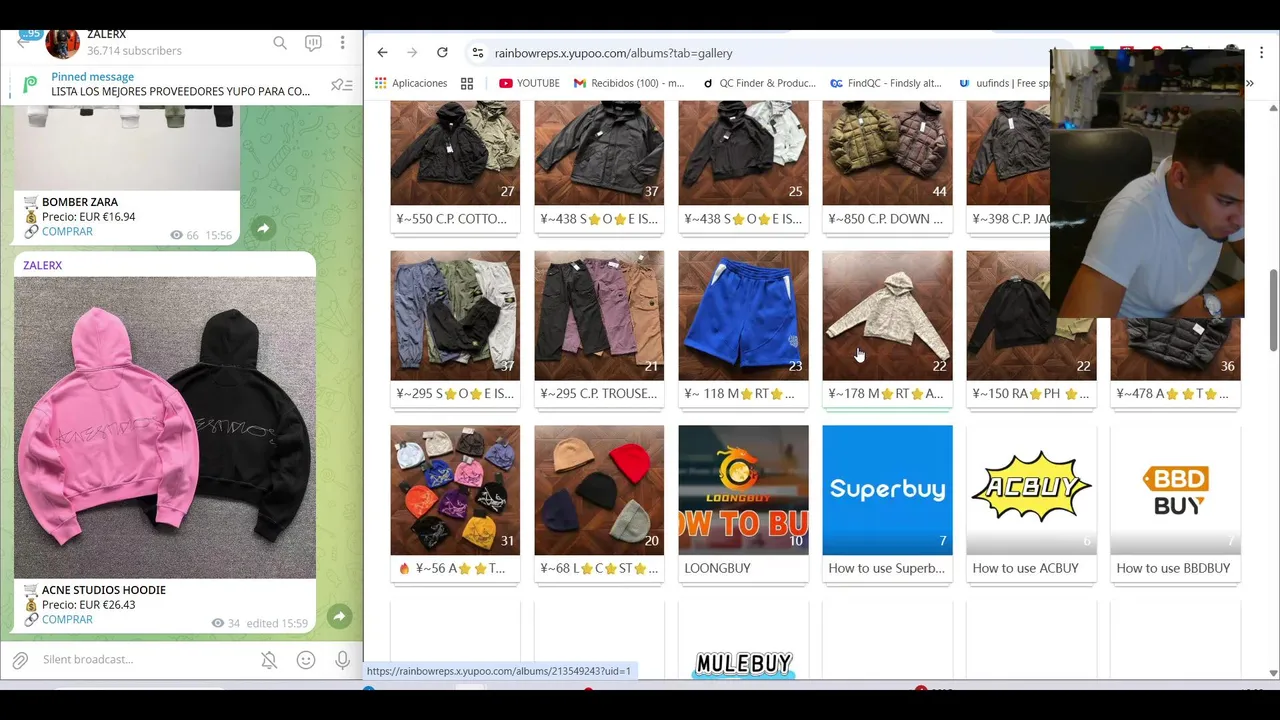Open the ¥~295 C.P. TROUSE album
The image size is (1280, 720).
(599, 330)
